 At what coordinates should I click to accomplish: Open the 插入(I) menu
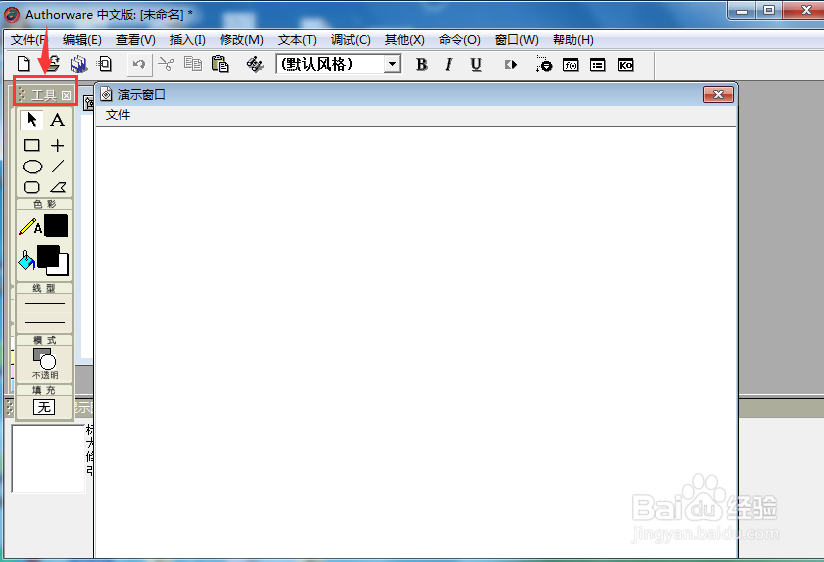tap(188, 40)
